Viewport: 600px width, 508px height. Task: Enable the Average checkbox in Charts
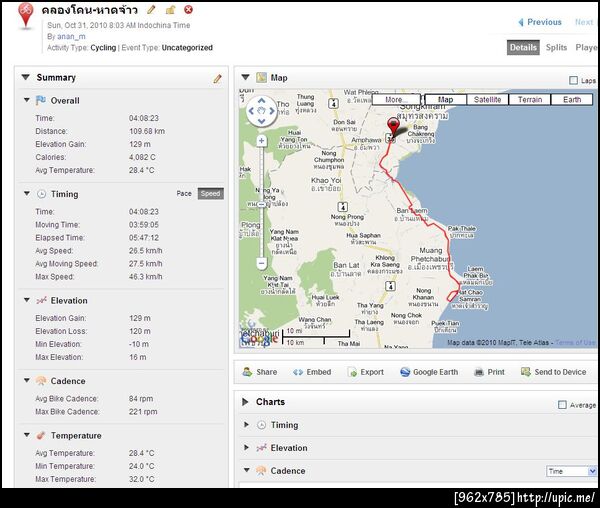(562, 405)
